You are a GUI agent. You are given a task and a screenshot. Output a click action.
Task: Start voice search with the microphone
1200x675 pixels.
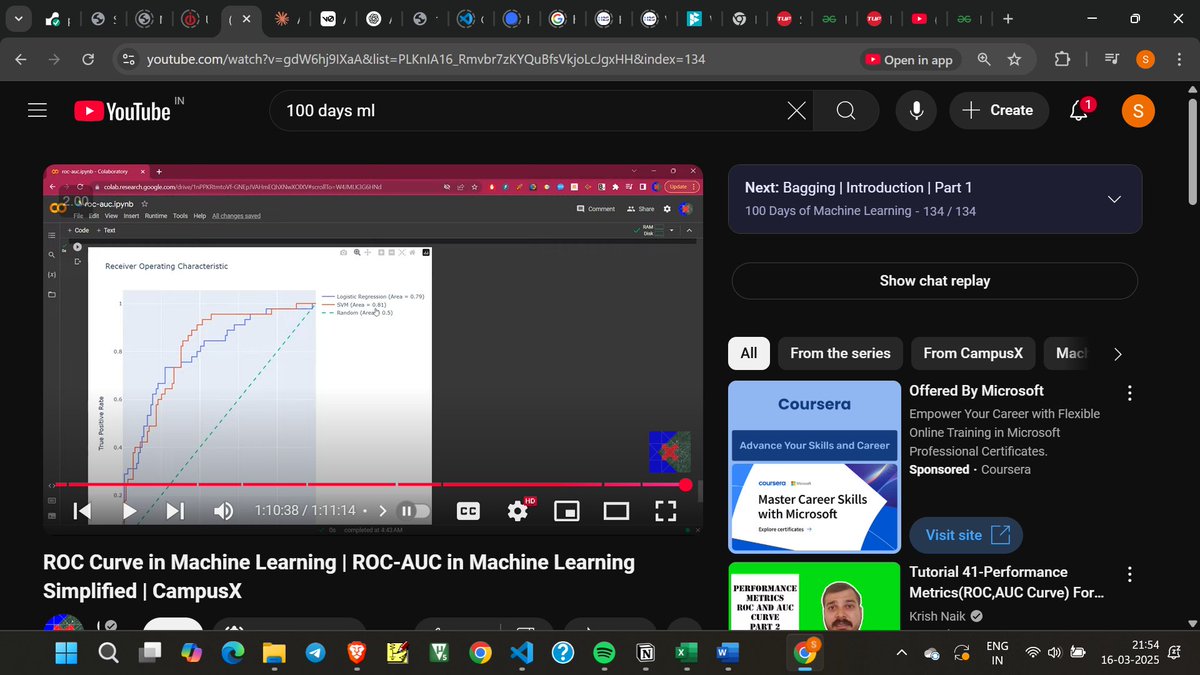916,111
